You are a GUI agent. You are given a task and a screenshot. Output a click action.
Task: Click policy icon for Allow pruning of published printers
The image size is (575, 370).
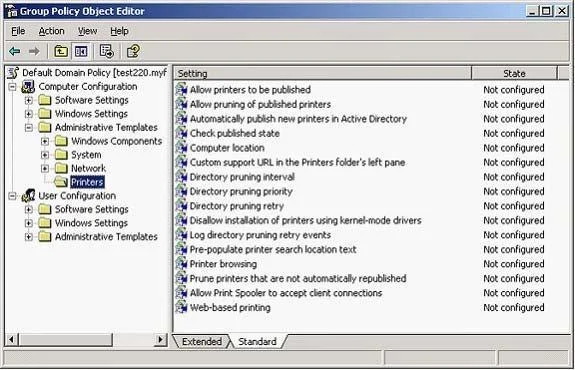pos(182,104)
